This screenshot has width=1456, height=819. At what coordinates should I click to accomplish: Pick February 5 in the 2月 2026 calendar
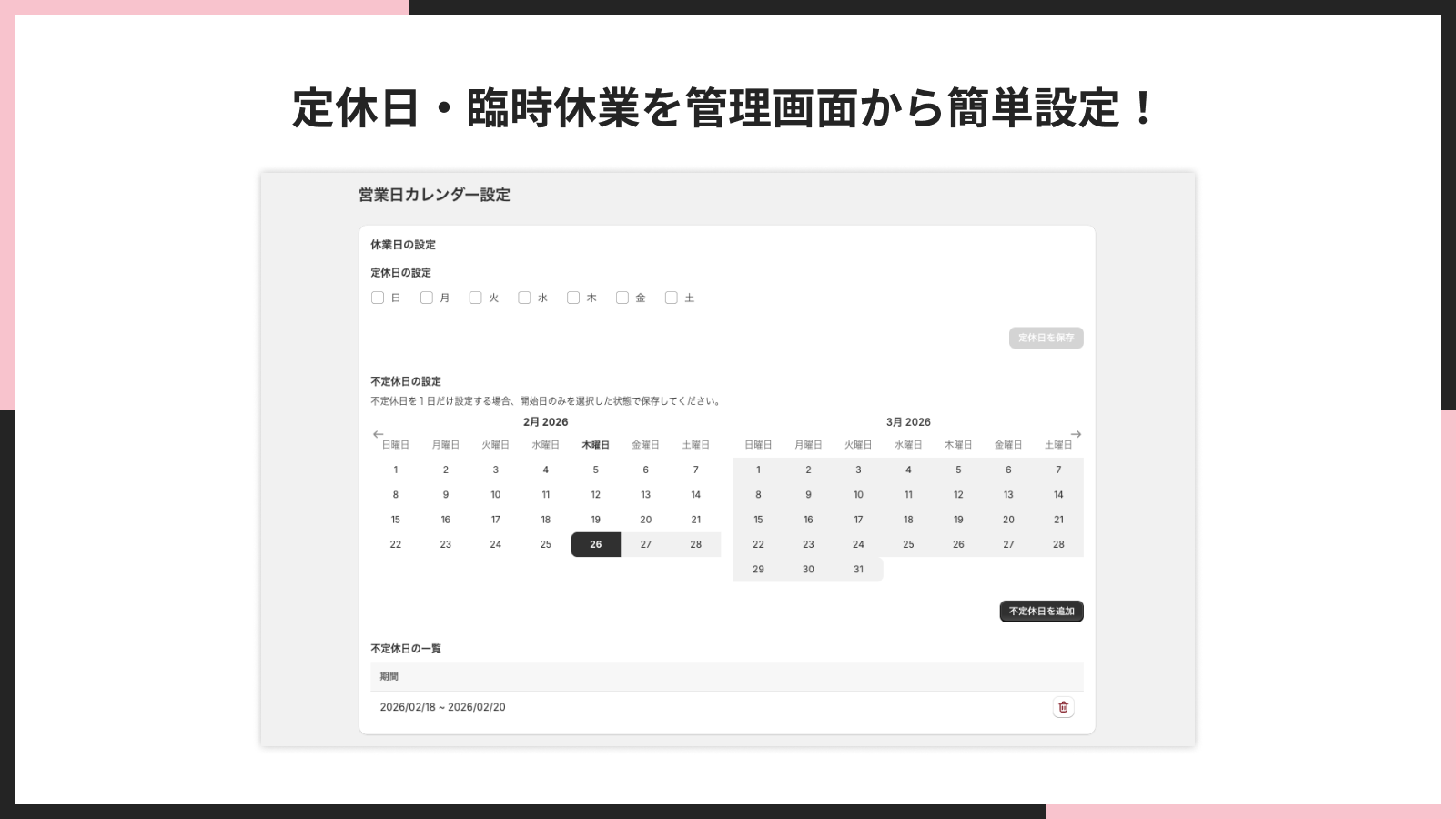596,470
